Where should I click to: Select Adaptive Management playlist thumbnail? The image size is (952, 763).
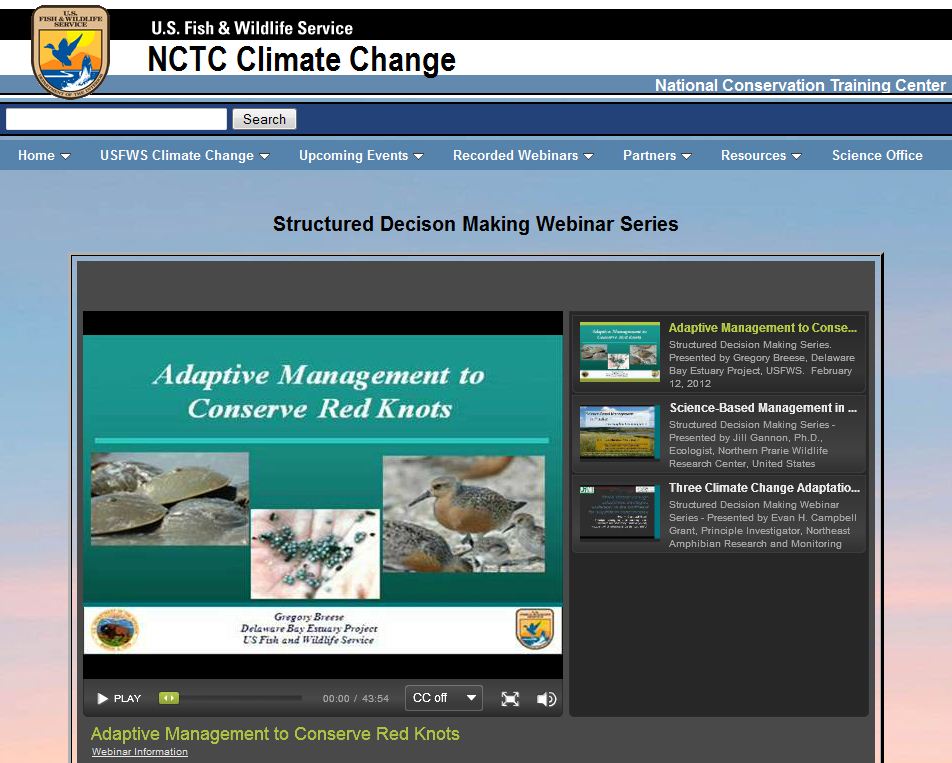pos(620,351)
